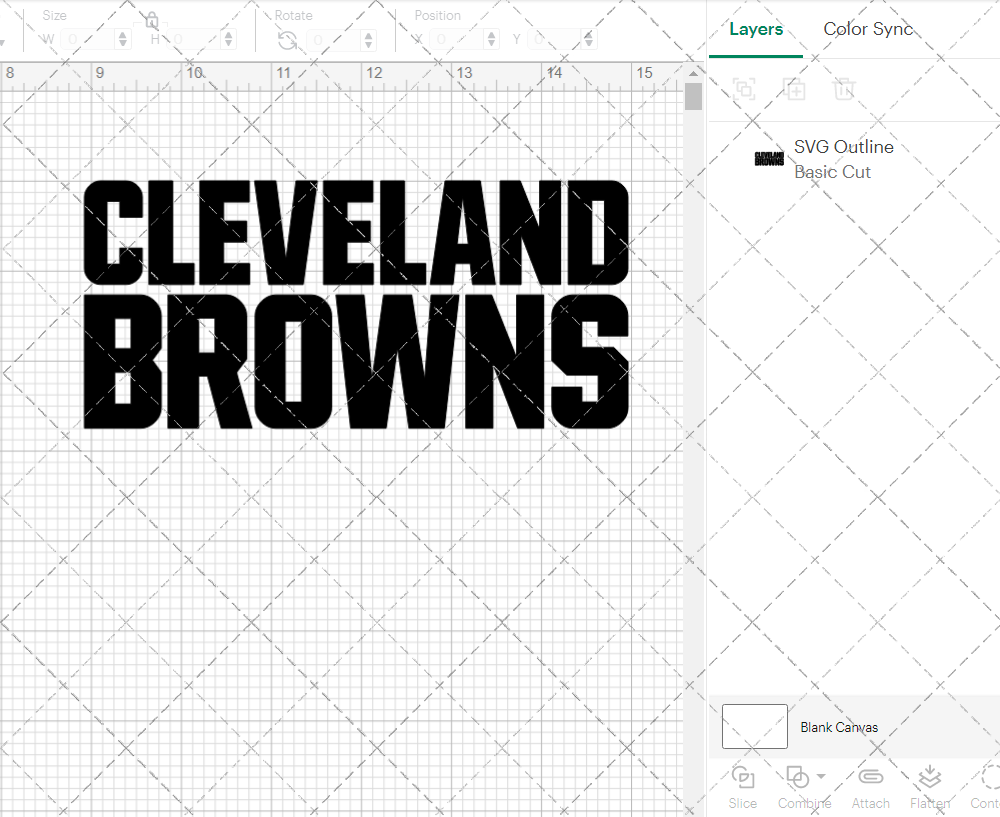The height and width of the screenshot is (817, 1000).
Task: Click the Width stepper arrows
Action: coord(123,40)
